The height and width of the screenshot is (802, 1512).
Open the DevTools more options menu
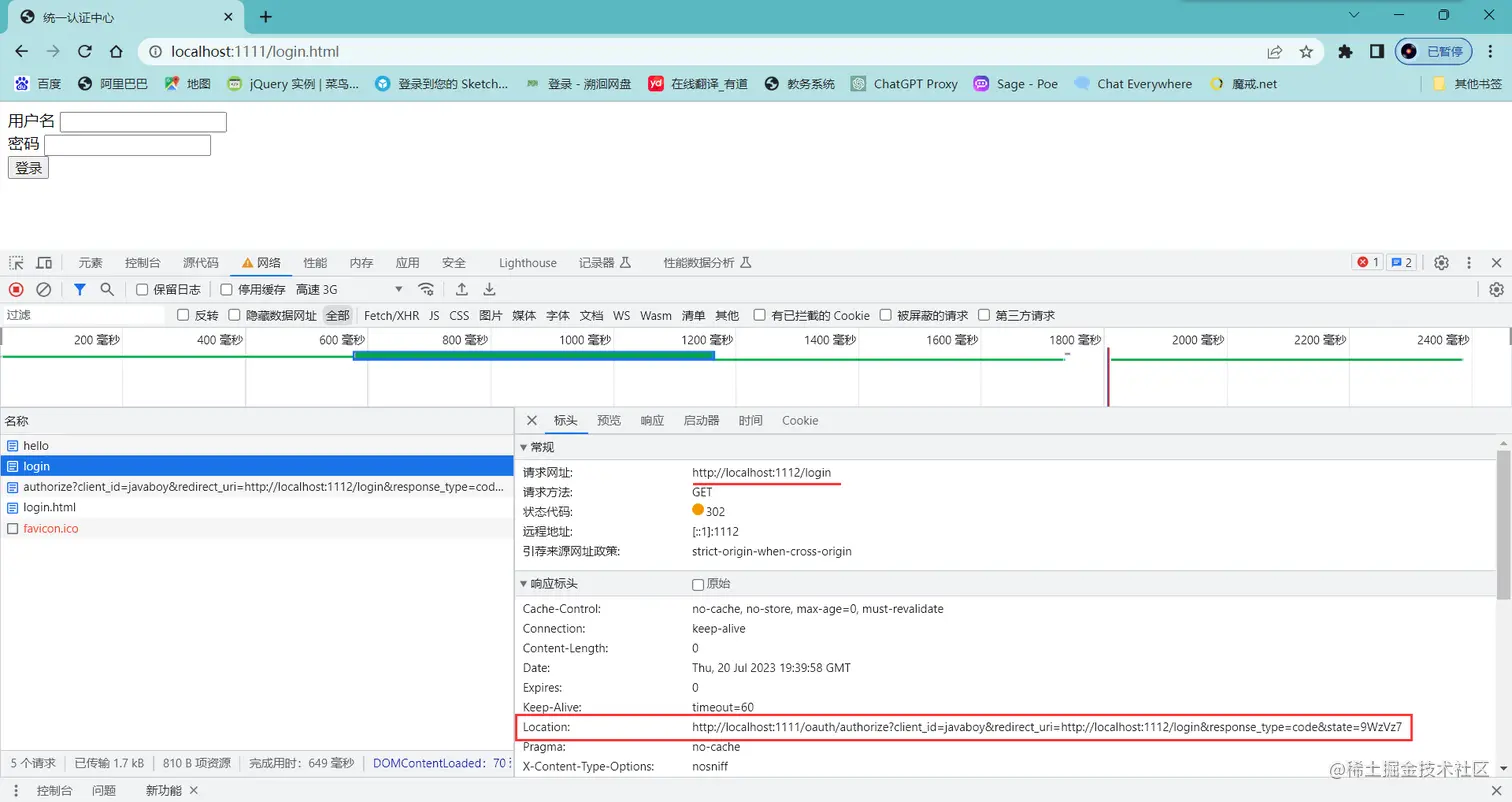coord(1469,263)
